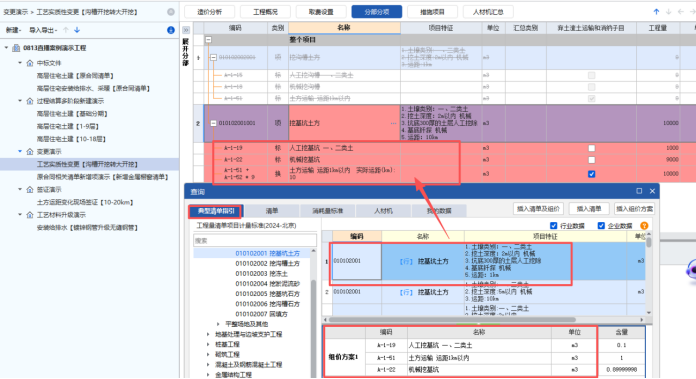Switch to the 造价分析 tab

click(x=210, y=12)
